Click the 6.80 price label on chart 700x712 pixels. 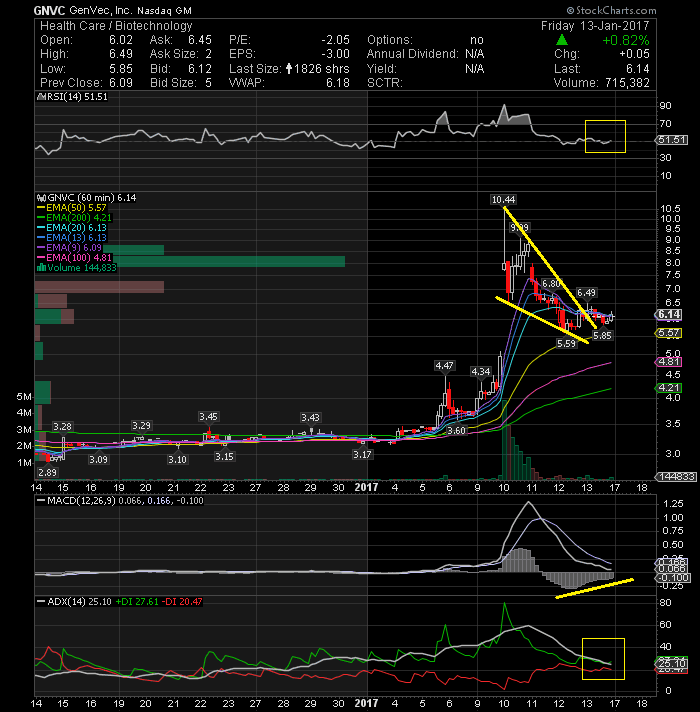click(x=552, y=284)
